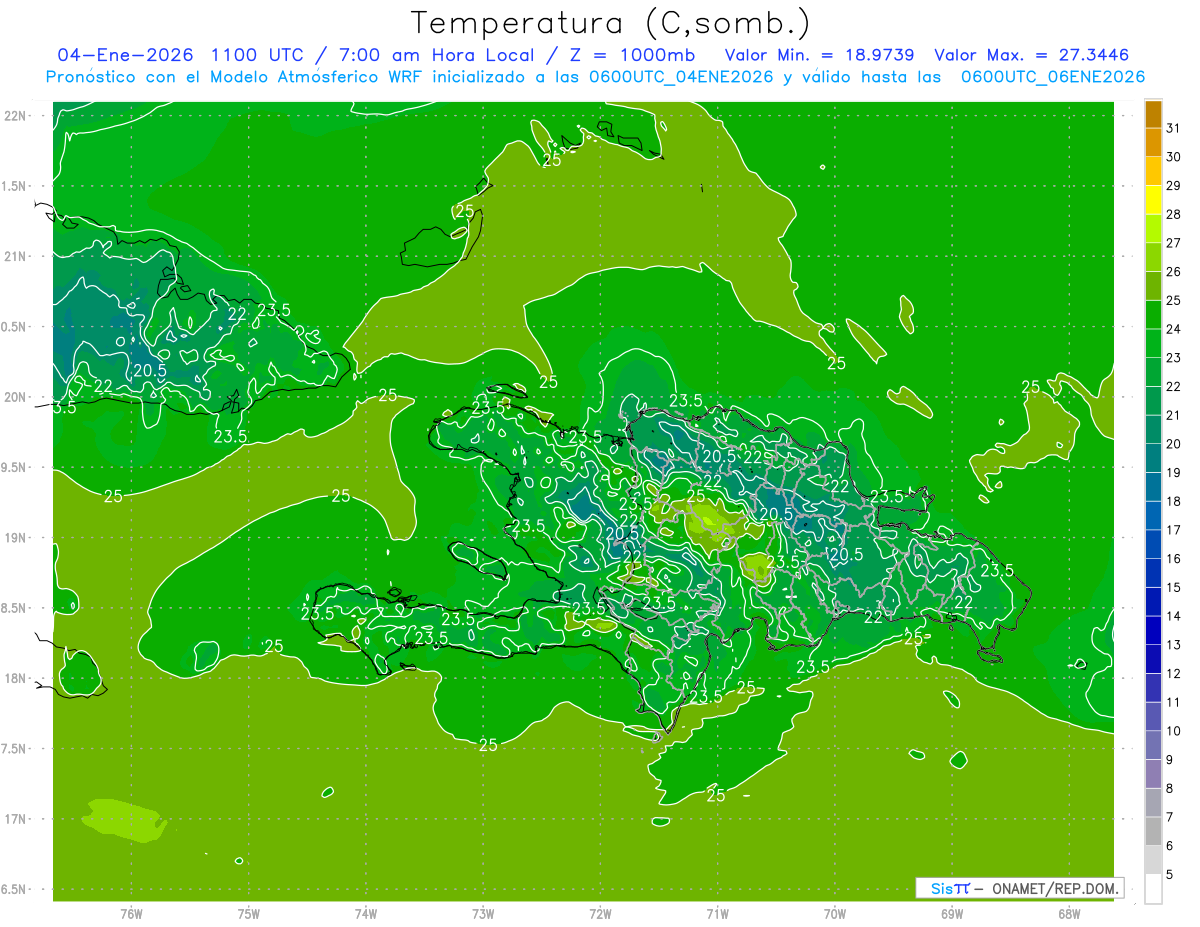Screen dimensions: 1200x927
Task: Click the purple colorbar swatch between 9 and 10
Action: pyautogui.click(x=1153, y=745)
